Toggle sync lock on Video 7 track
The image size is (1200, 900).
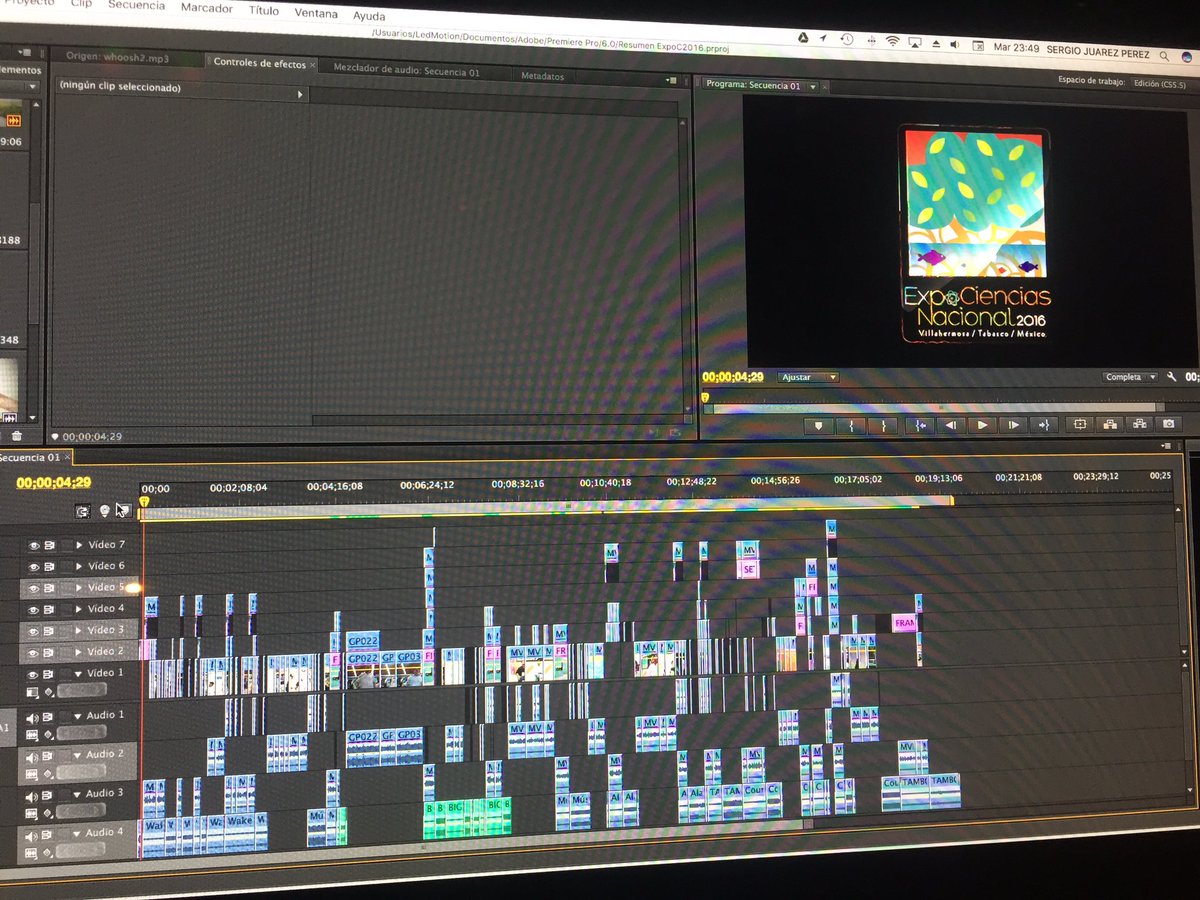click(x=52, y=546)
